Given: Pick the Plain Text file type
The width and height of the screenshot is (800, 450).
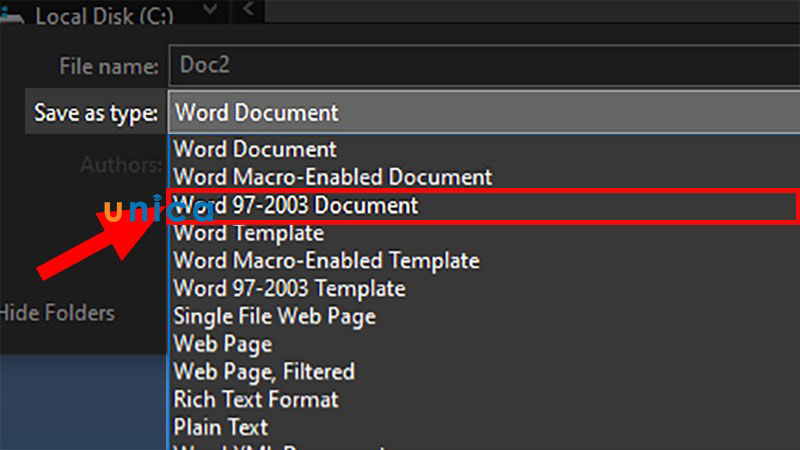Looking at the screenshot, I should (222, 427).
